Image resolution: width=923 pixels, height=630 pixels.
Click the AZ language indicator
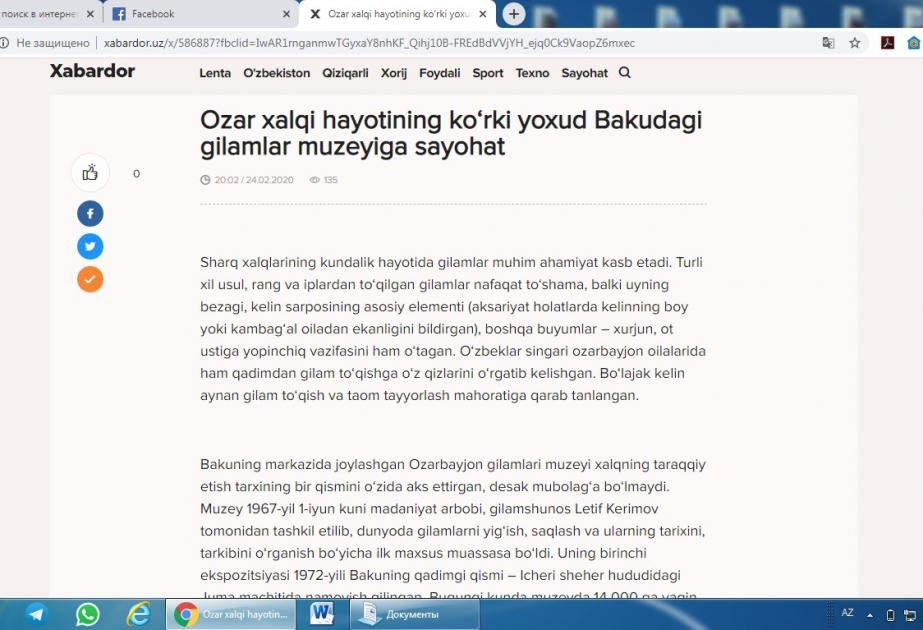pyautogui.click(x=847, y=612)
